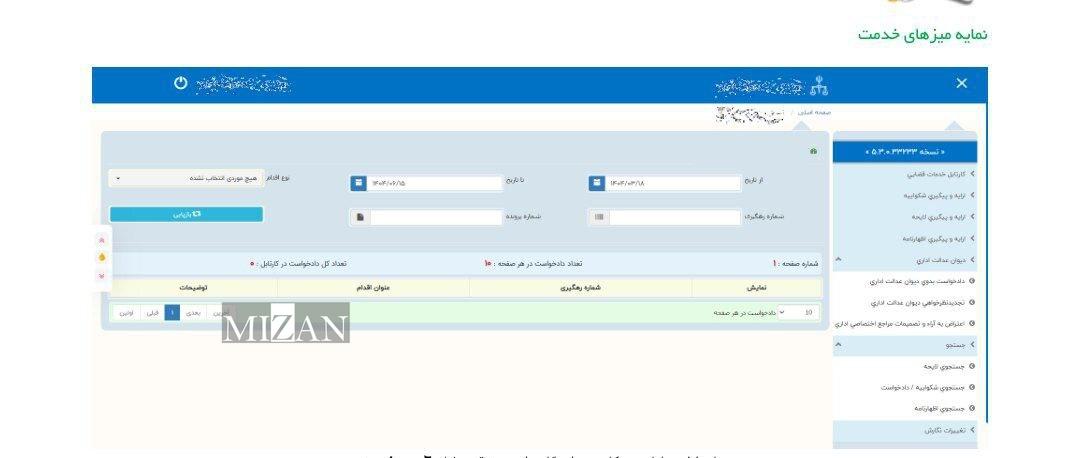Close the sidebar with the X icon
This screenshot has height=458, width=1080.
961,84
